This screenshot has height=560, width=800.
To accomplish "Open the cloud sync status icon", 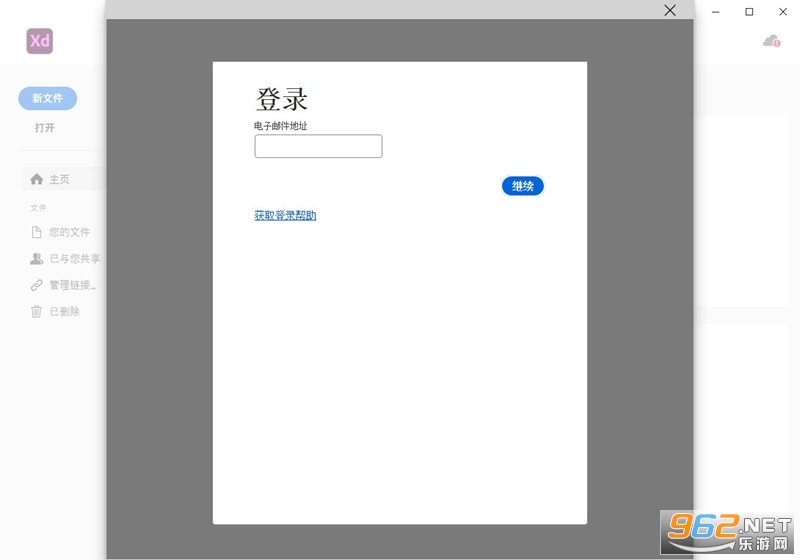I will pyautogui.click(x=771, y=41).
